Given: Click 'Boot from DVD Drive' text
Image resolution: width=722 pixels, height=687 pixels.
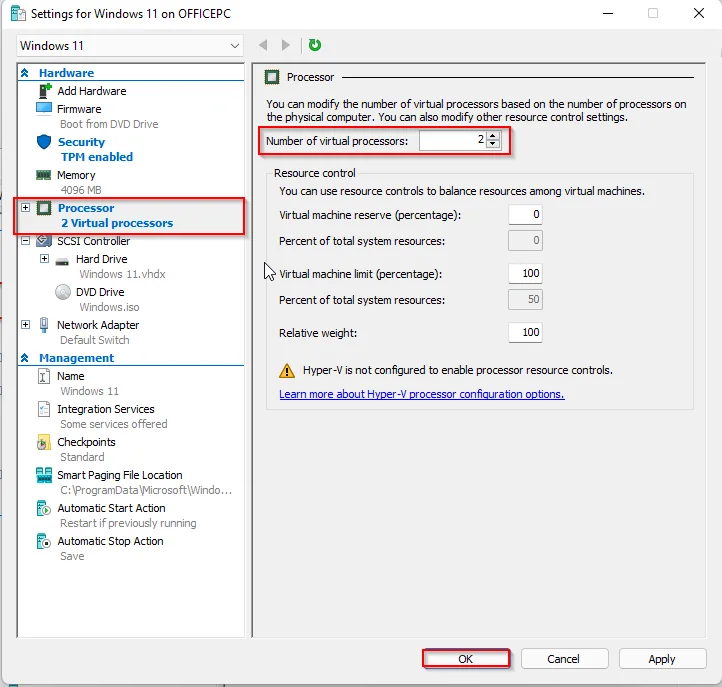Looking at the screenshot, I should tap(109, 124).
